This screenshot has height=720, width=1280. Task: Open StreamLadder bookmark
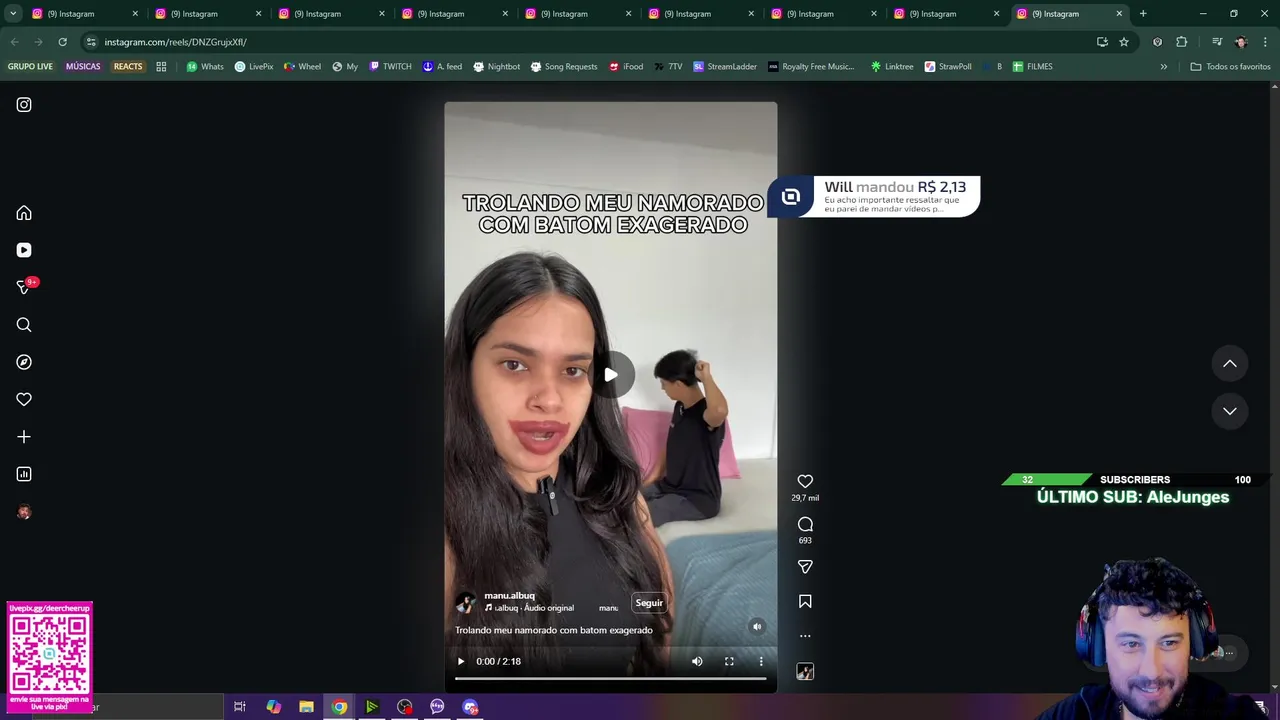(x=724, y=67)
